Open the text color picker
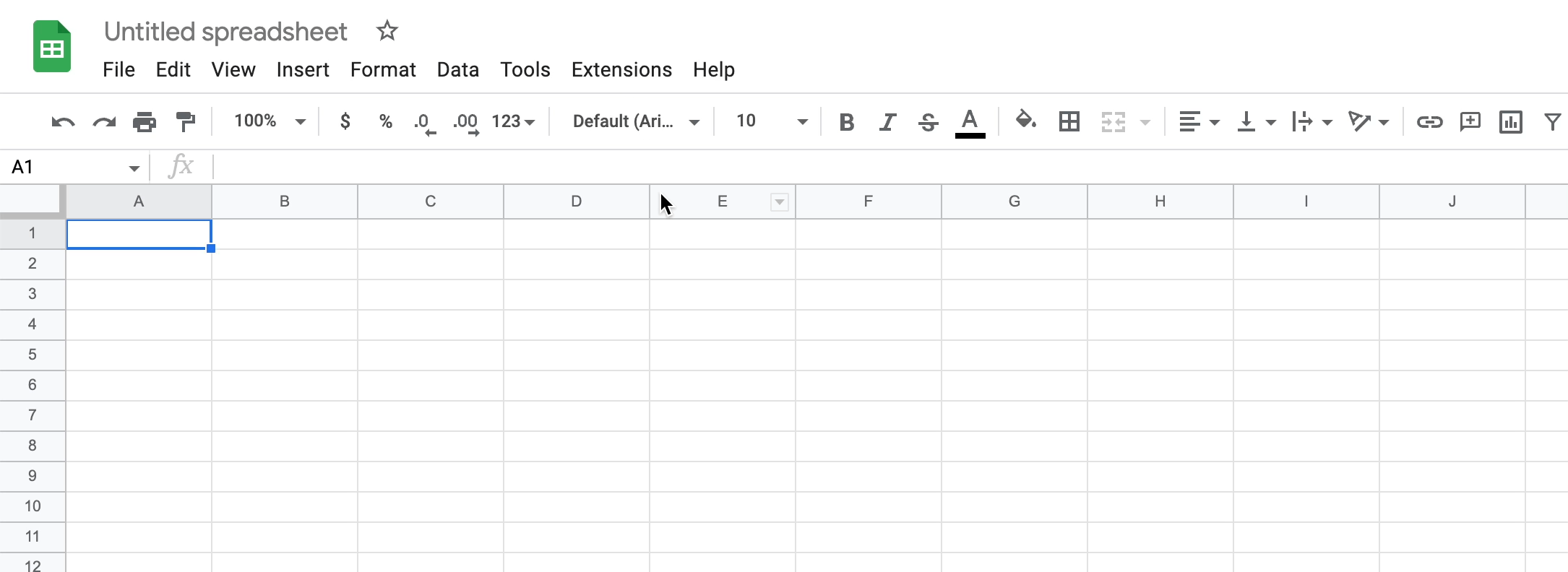Image resolution: width=1568 pixels, height=572 pixels. pyautogui.click(x=970, y=122)
